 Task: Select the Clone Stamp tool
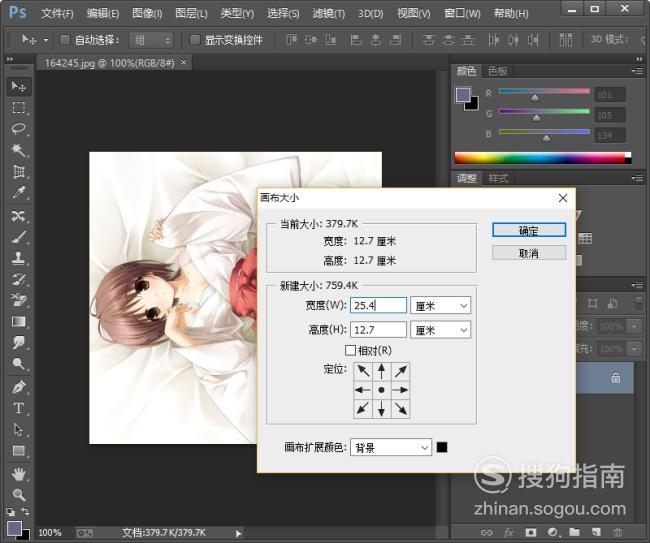click(19, 258)
